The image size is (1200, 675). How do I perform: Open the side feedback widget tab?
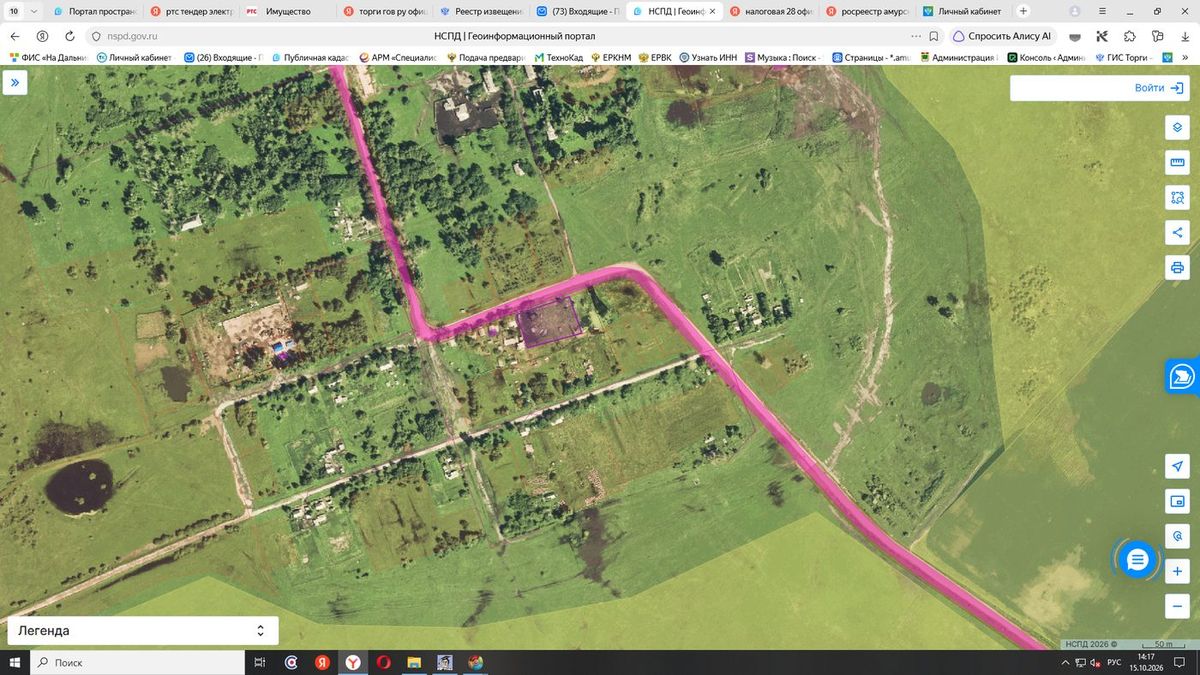[x=1183, y=376]
